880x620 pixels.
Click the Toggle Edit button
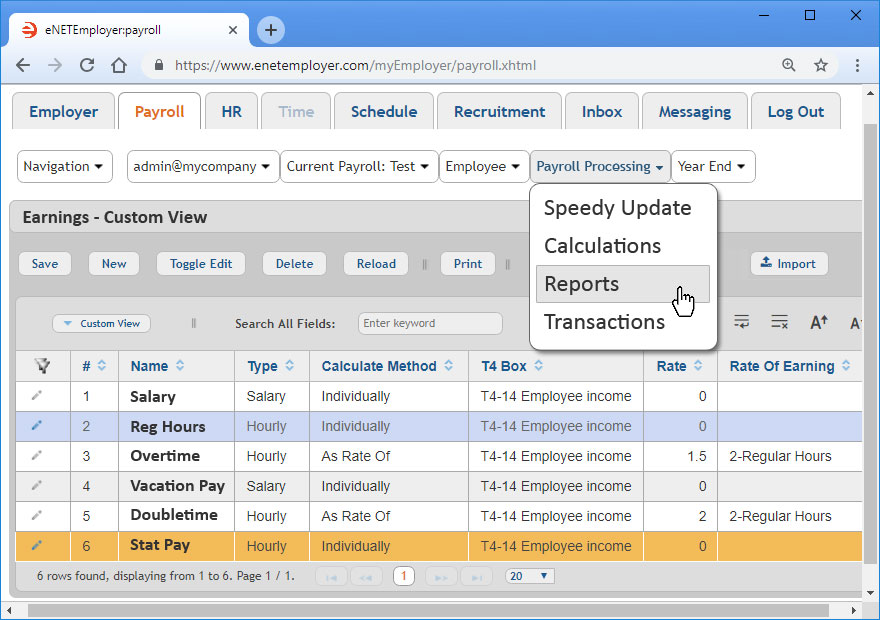201,264
